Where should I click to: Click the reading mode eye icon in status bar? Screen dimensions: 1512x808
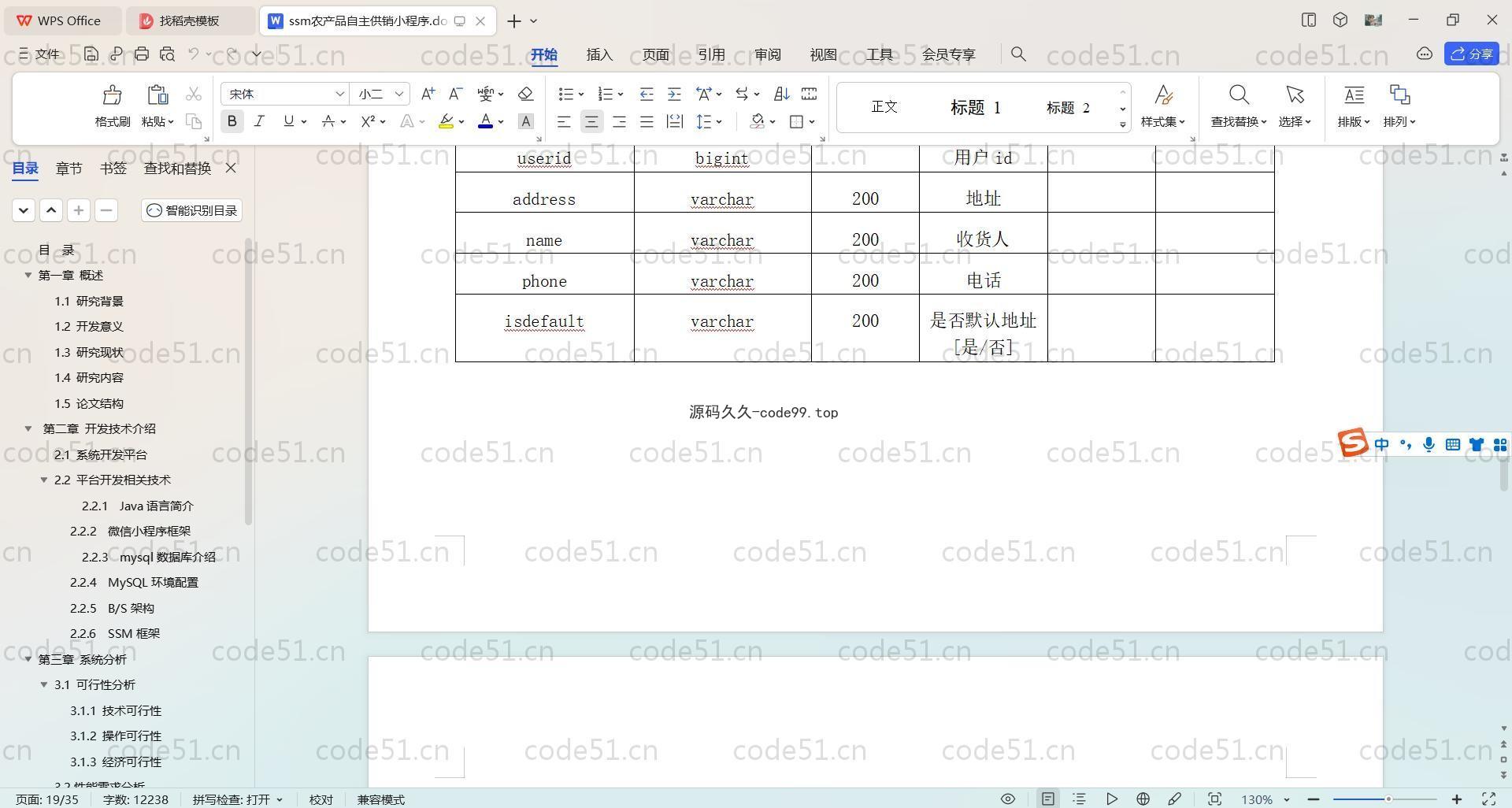pyautogui.click(x=1008, y=799)
